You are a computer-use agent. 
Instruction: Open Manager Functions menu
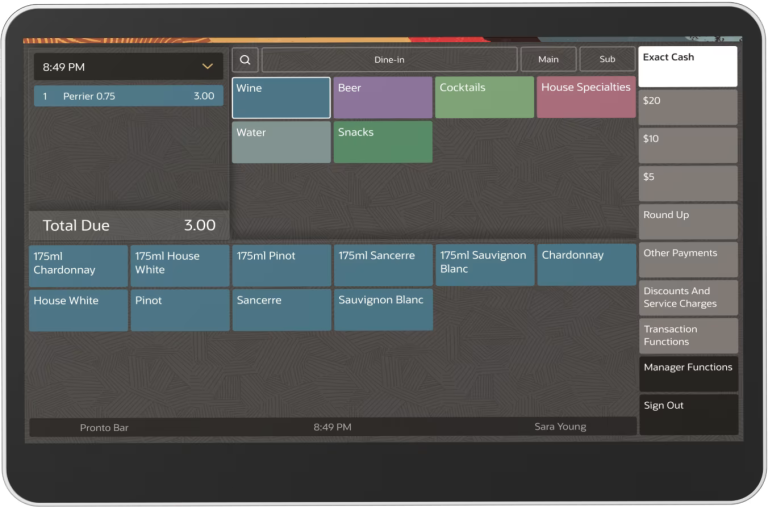pyautogui.click(x=688, y=373)
